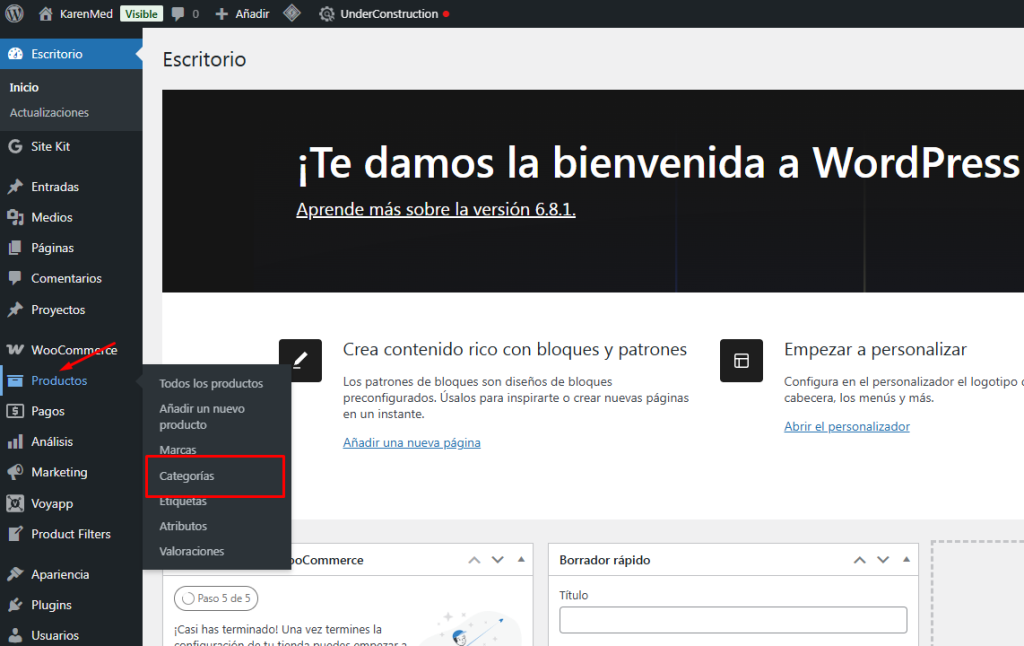Viewport: 1024px width, 646px height.
Task: Open Medios via its media icon
Action: [x=15, y=217]
